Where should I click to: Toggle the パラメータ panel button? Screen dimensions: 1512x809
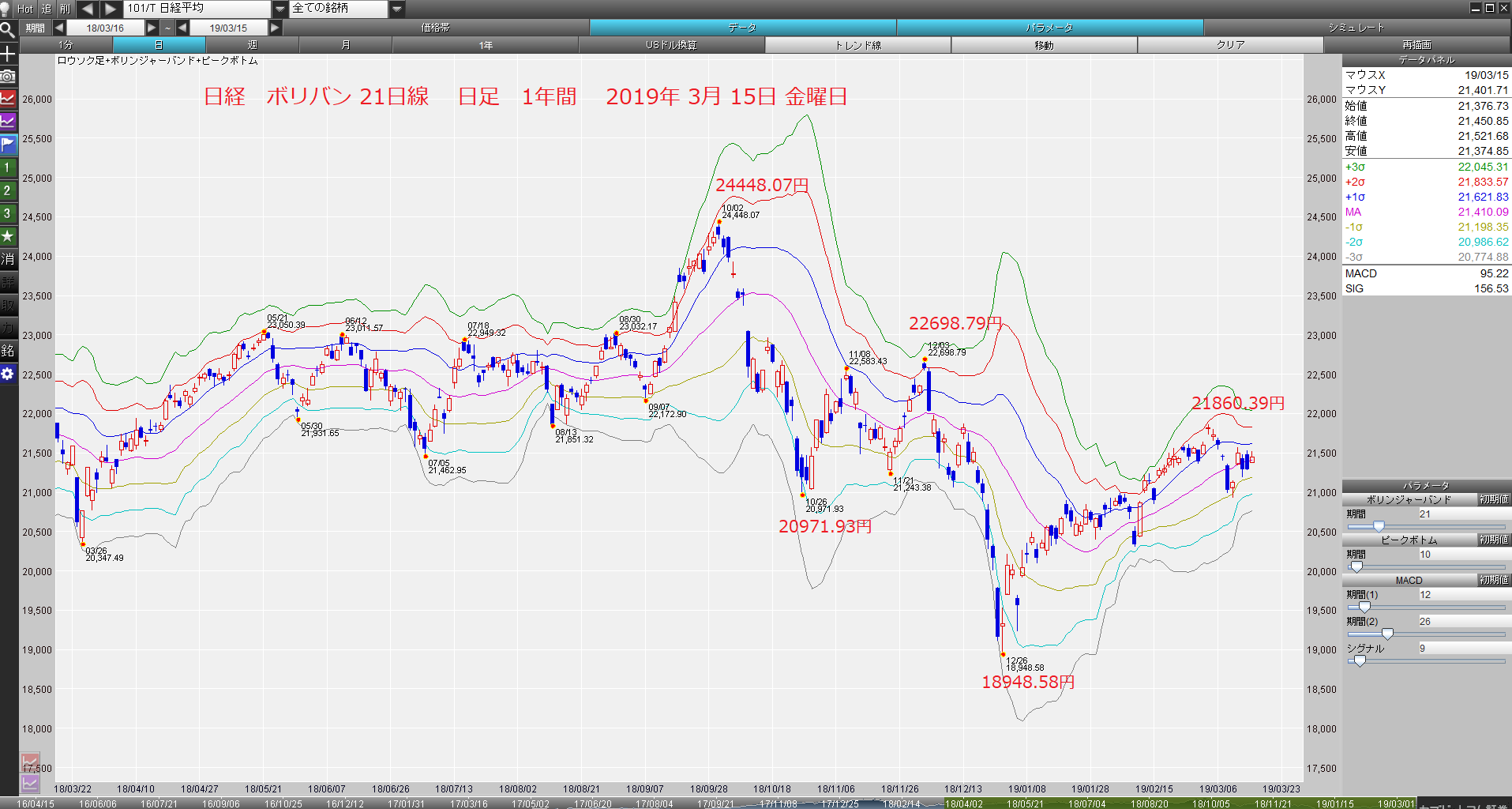pyautogui.click(x=1049, y=28)
